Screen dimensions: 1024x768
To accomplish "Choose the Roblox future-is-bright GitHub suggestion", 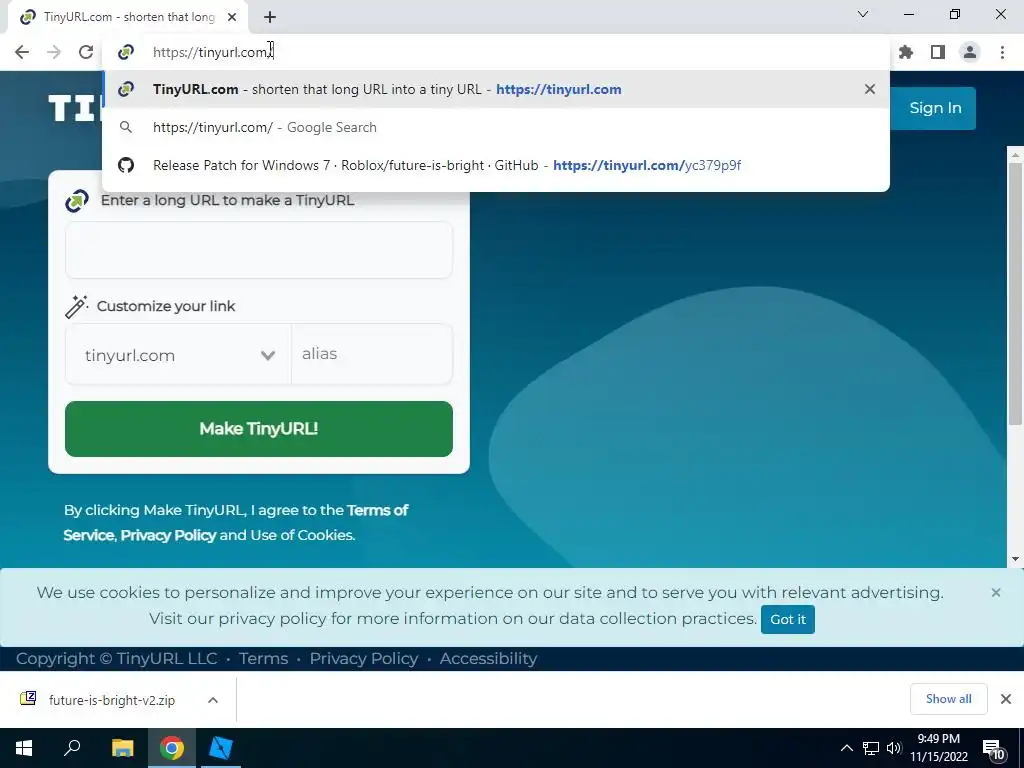I will click(496, 165).
